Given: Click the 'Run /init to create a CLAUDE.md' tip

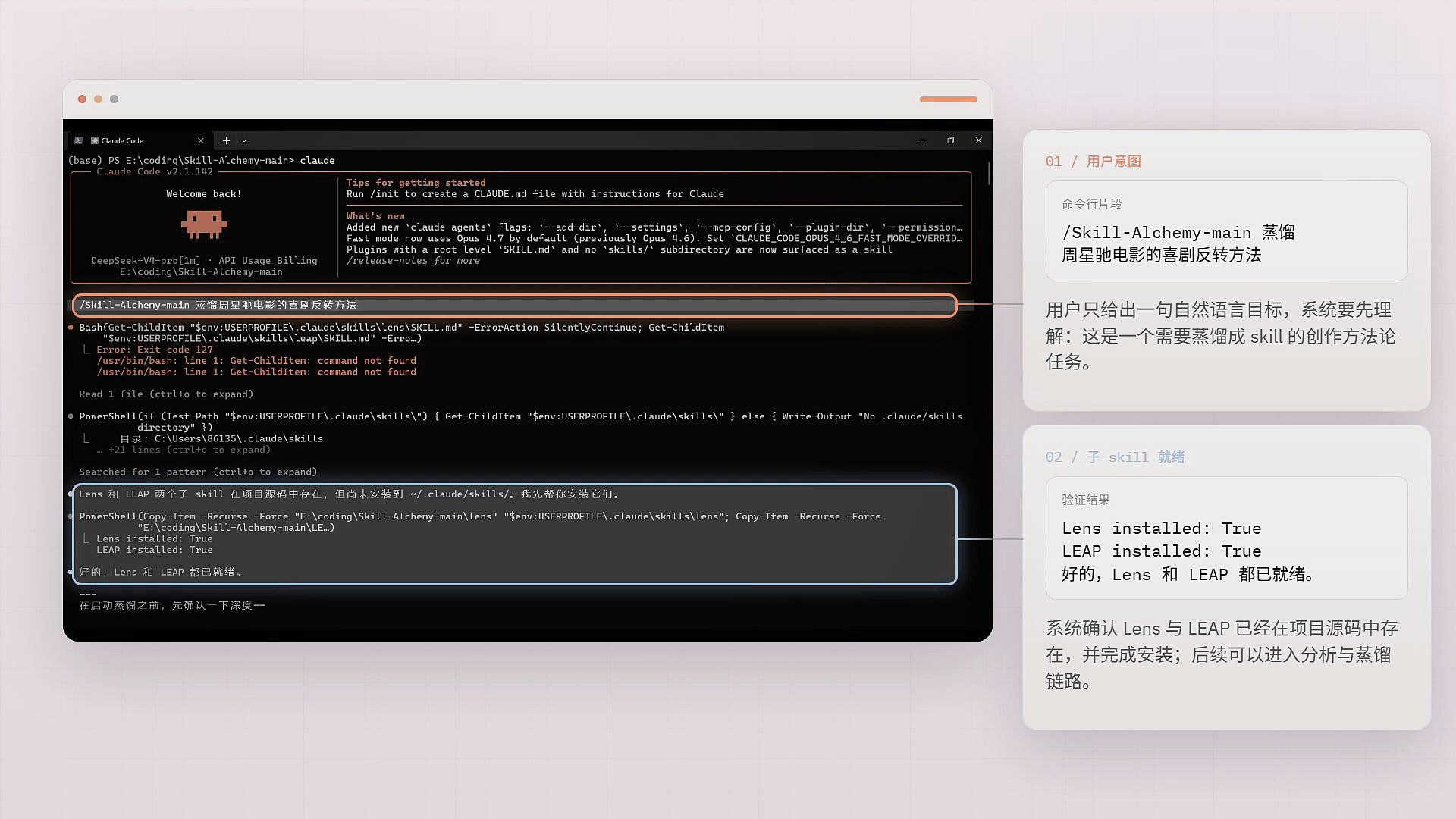Looking at the screenshot, I should point(535,194).
